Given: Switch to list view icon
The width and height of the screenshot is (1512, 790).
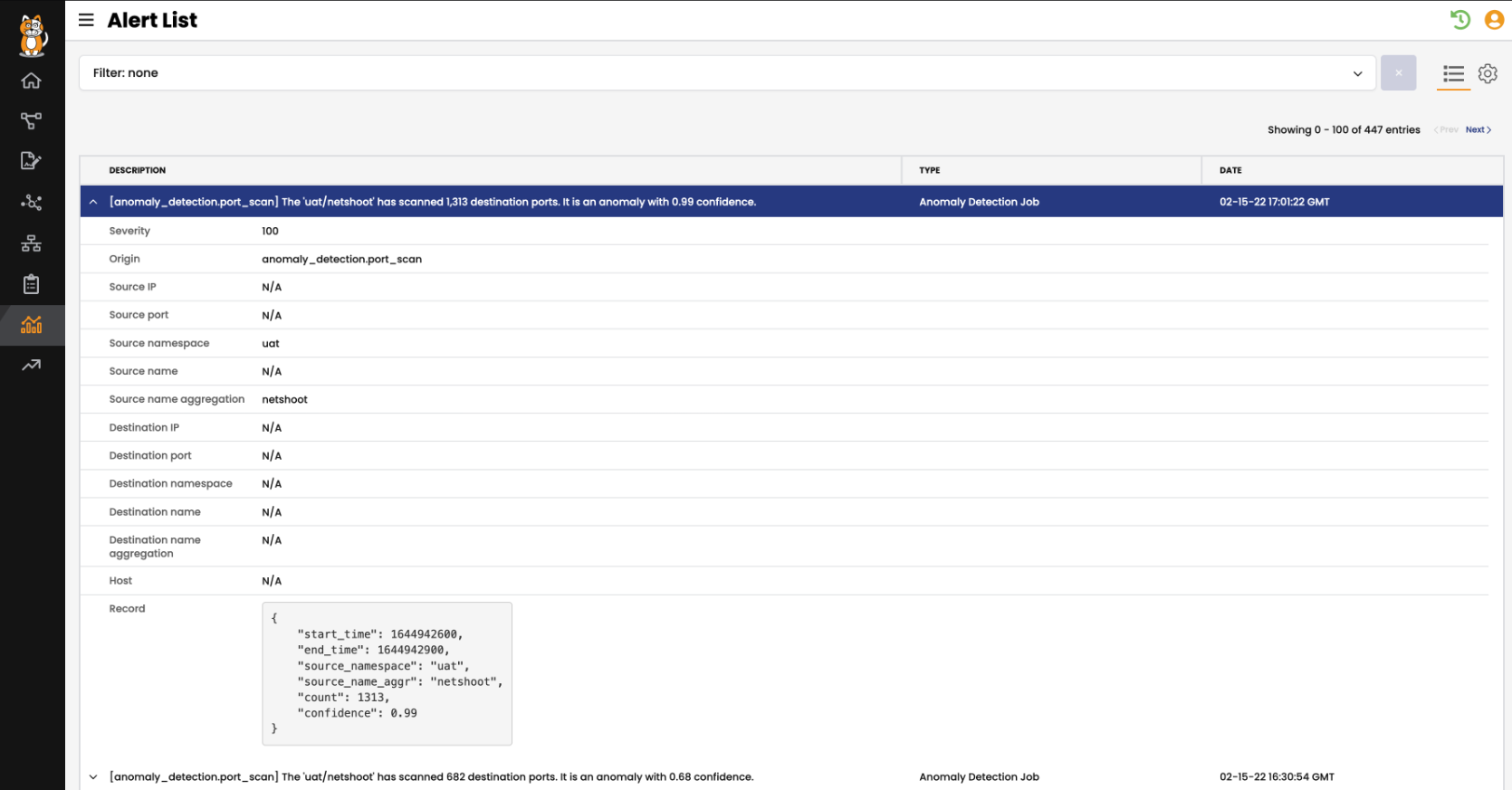Looking at the screenshot, I should [1453, 74].
